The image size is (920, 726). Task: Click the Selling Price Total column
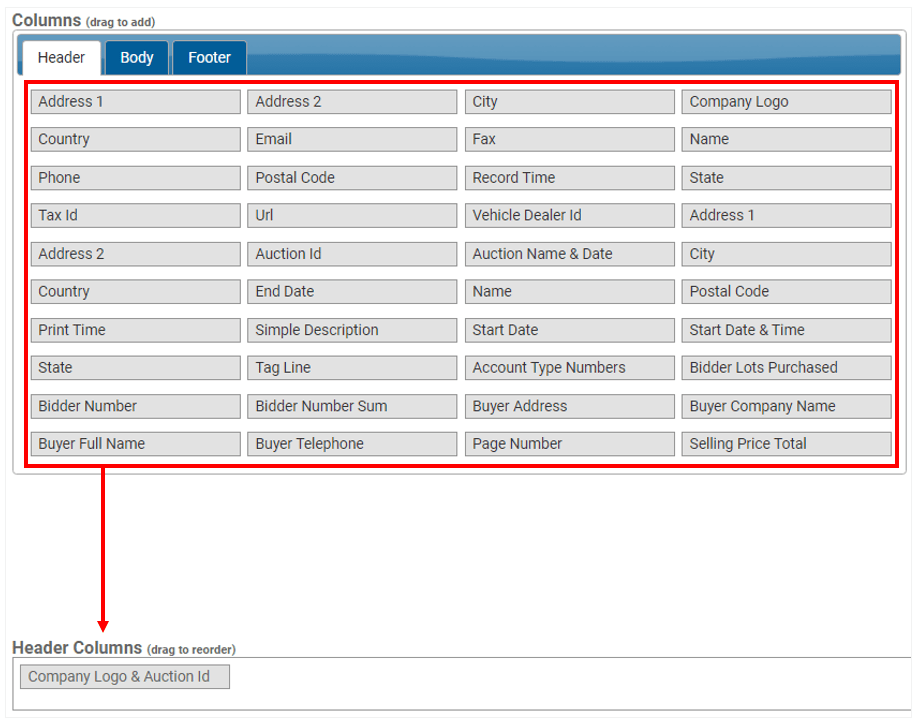point(786,444)
